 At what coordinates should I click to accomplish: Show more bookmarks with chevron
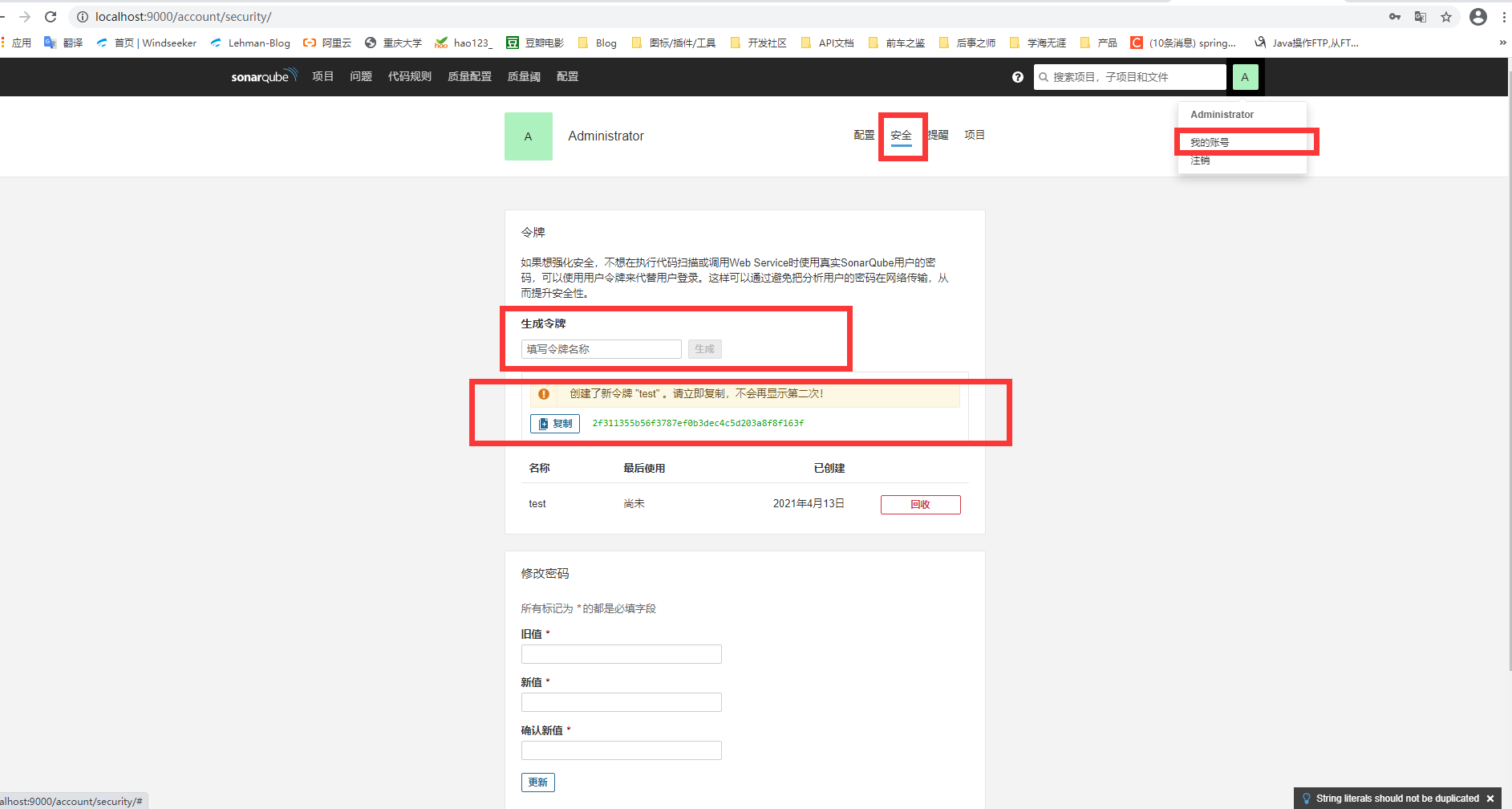(1502, 43)
